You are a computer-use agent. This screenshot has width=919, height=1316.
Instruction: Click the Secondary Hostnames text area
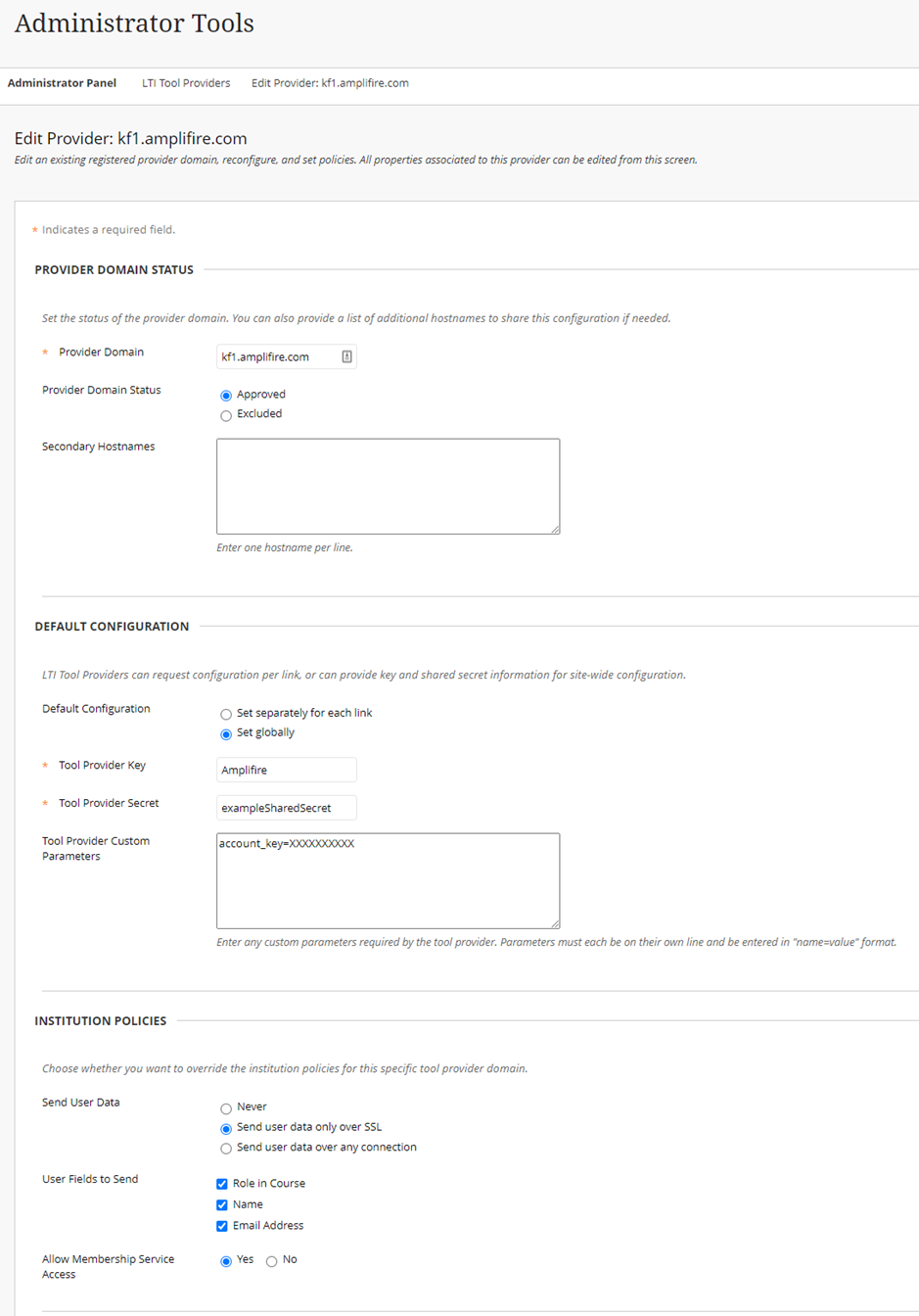point(388,486)
